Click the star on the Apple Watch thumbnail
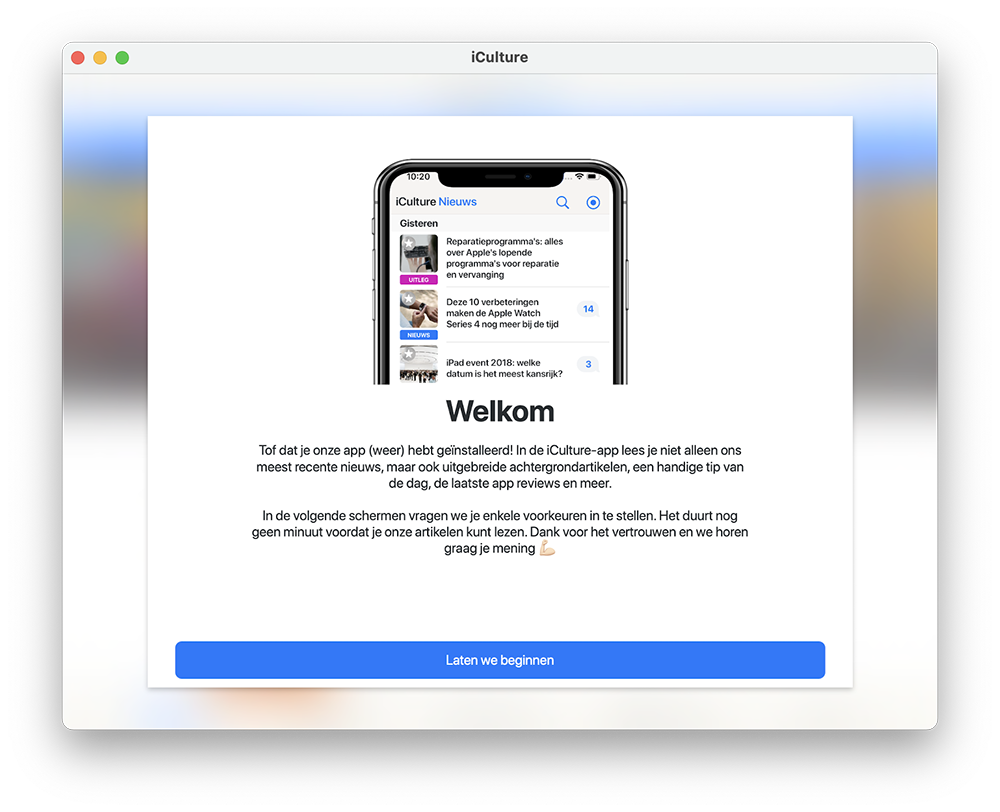This screenshot has height=812, width=1000. (409, 299)
